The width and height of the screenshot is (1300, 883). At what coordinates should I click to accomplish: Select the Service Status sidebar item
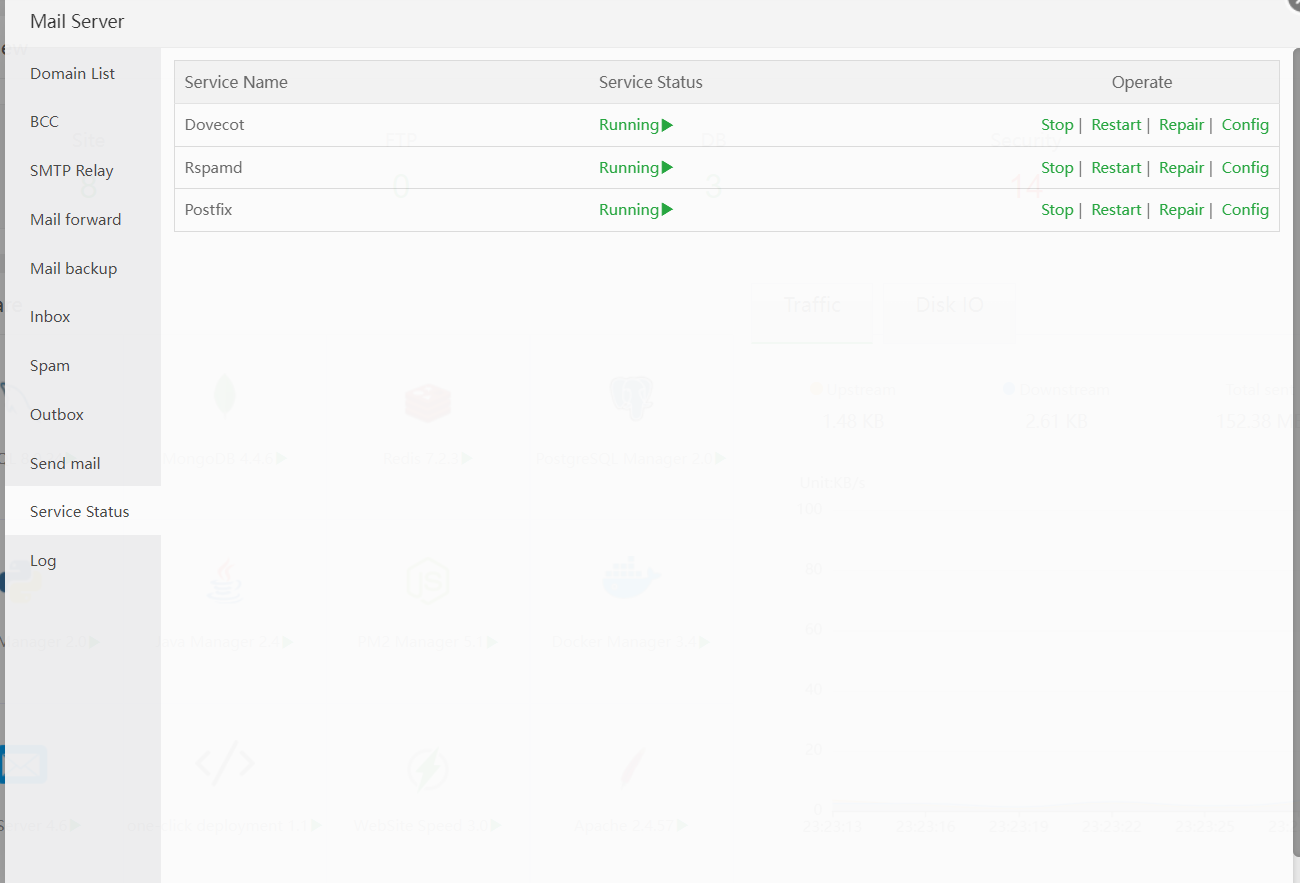(x=82, y=511)
